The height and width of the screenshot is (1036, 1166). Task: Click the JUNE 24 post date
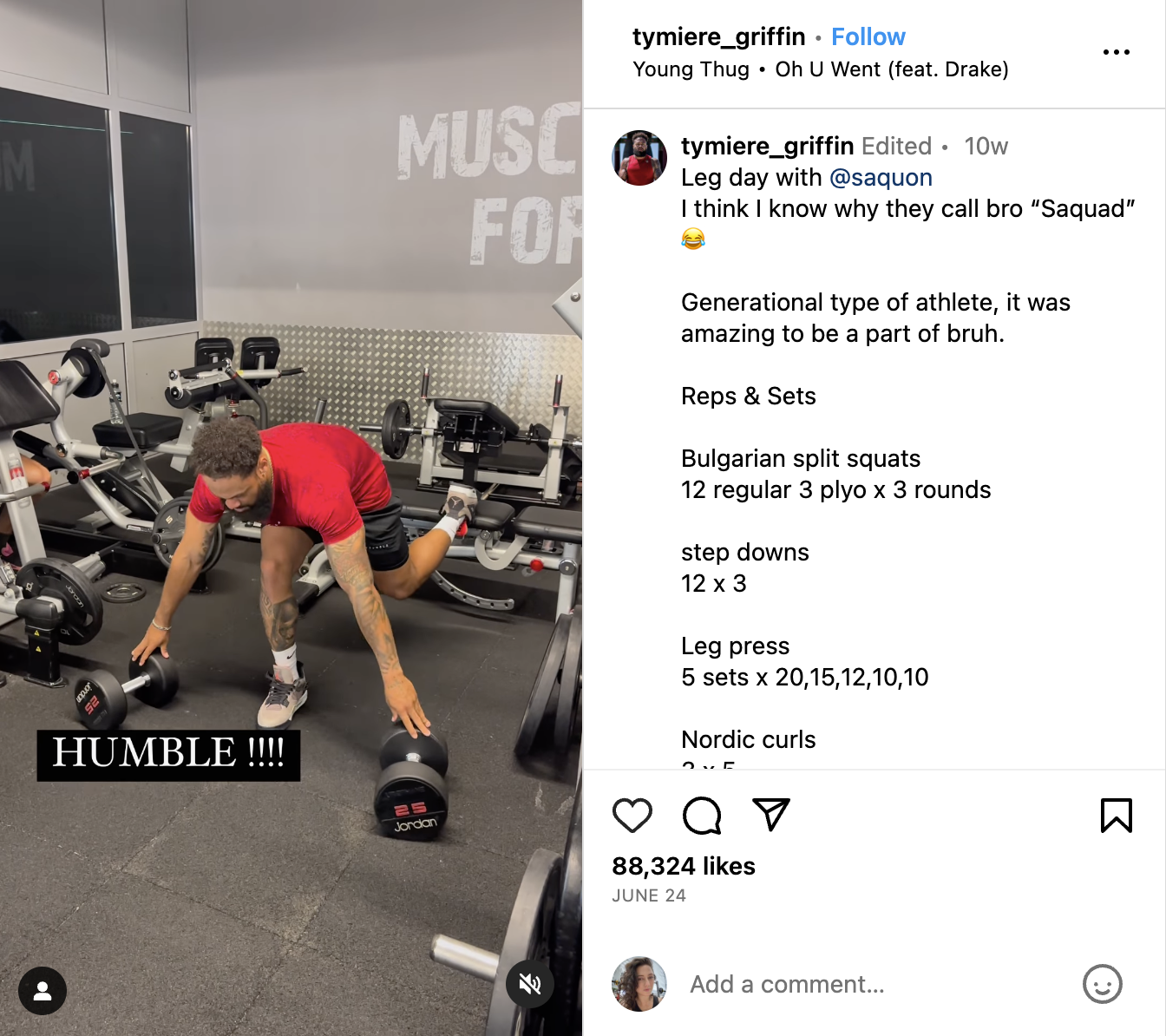pyautogui.click(x=649, y=895)
